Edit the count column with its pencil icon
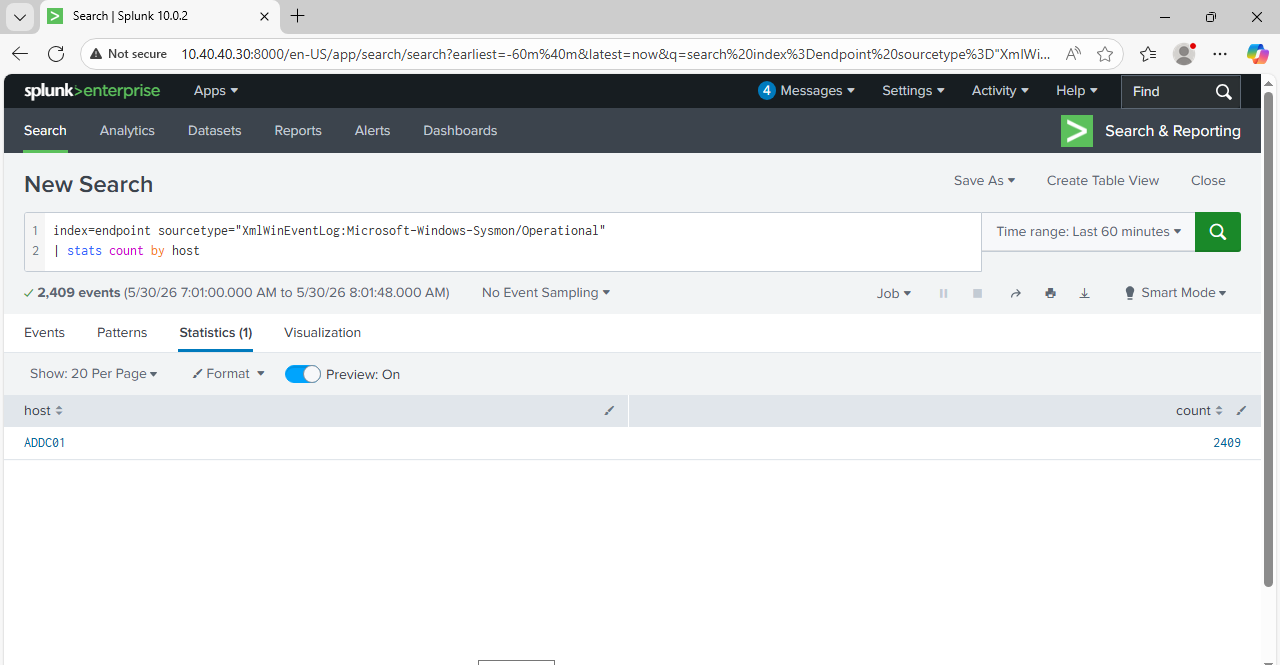The image size is (1280, 665). pyautogui.click(x=1241, y=411)
